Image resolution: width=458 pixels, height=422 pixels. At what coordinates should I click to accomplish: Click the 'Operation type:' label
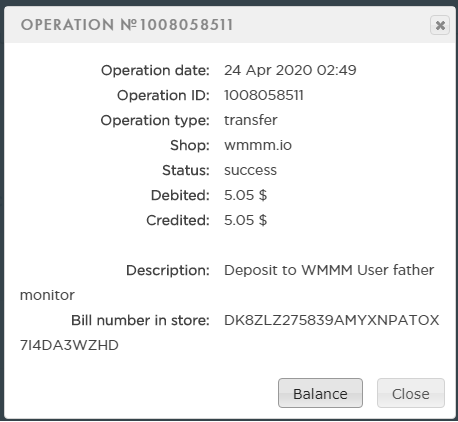[155, 120]
